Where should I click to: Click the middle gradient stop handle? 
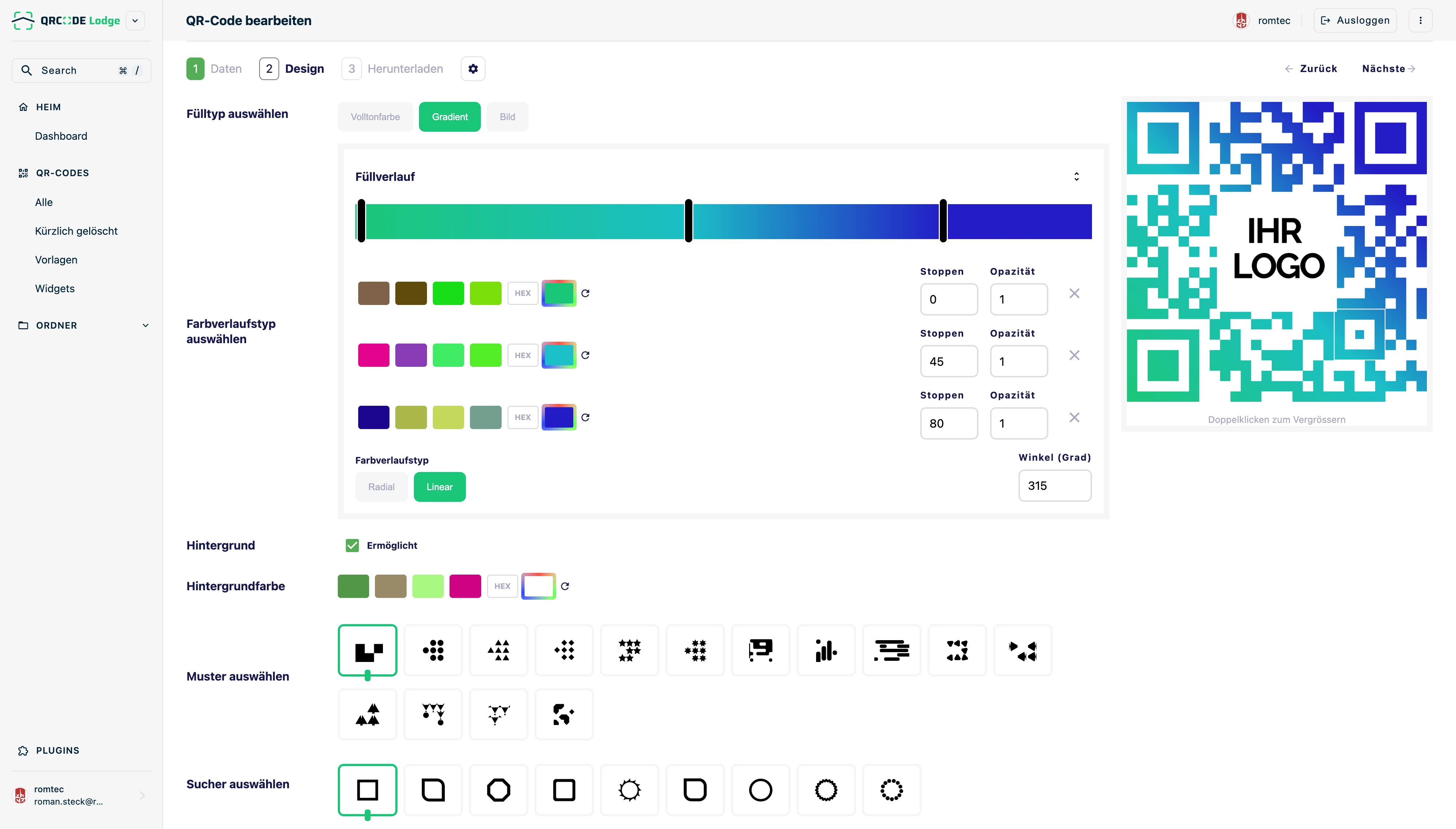point(688,221)
